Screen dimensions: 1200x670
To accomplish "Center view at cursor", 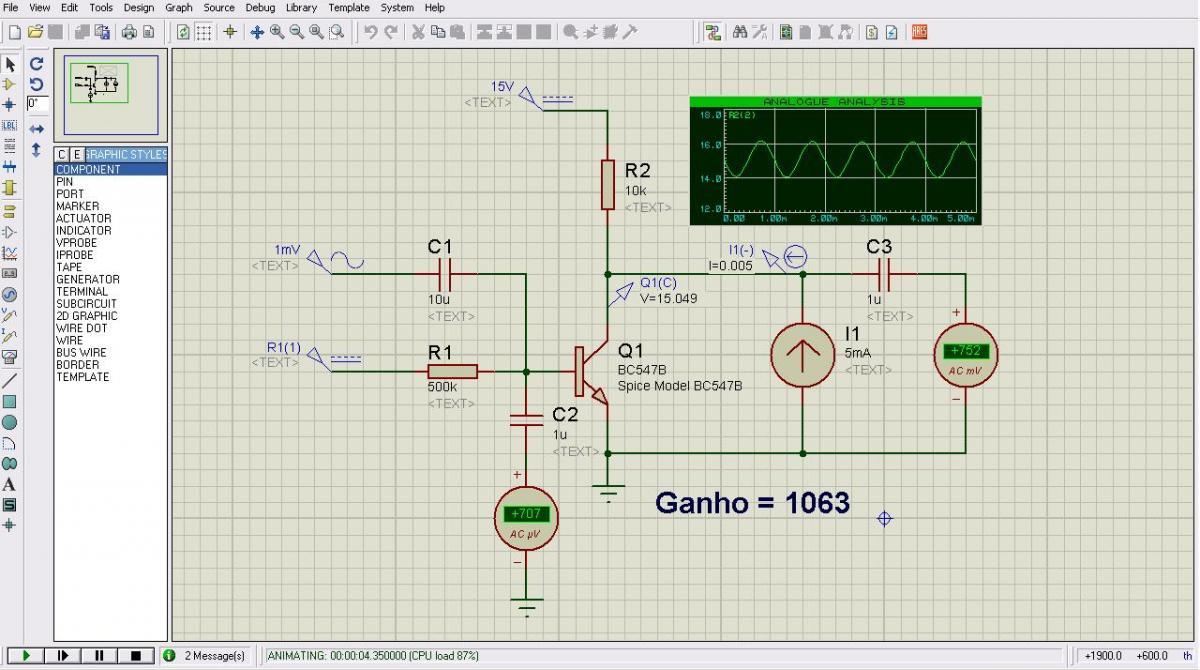I will click(x=257, y=32).
